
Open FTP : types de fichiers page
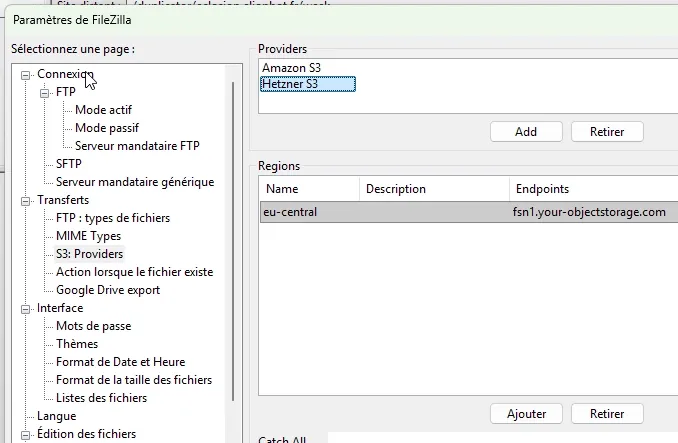[x=113, y=218]
